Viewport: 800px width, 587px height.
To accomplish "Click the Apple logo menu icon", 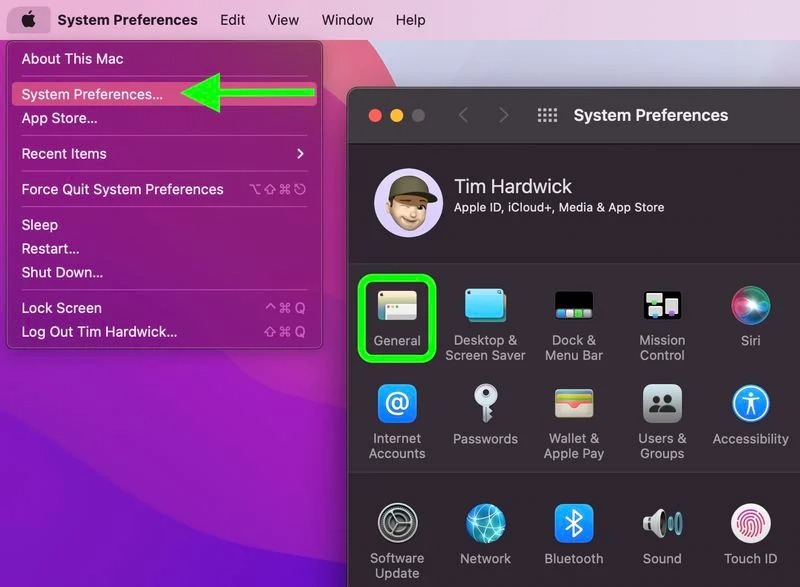I will coord(29,20).
